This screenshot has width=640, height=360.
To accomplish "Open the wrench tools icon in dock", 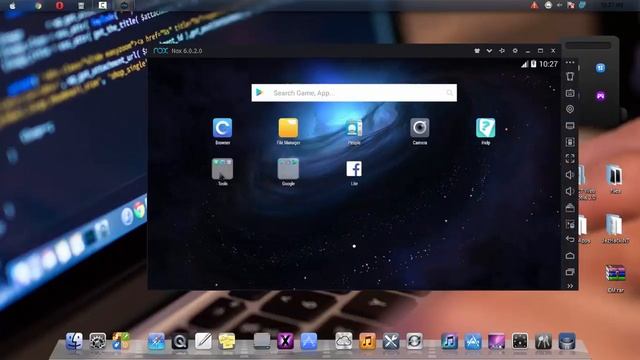I will (x=391, y=341).
